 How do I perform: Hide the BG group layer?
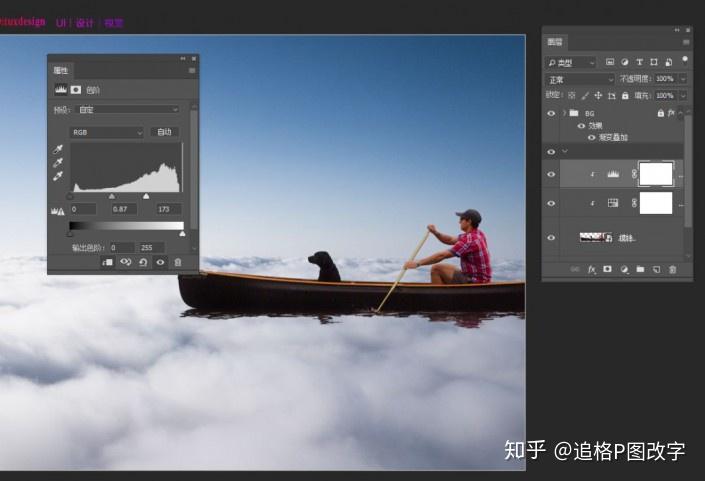(x=551, y=113)
